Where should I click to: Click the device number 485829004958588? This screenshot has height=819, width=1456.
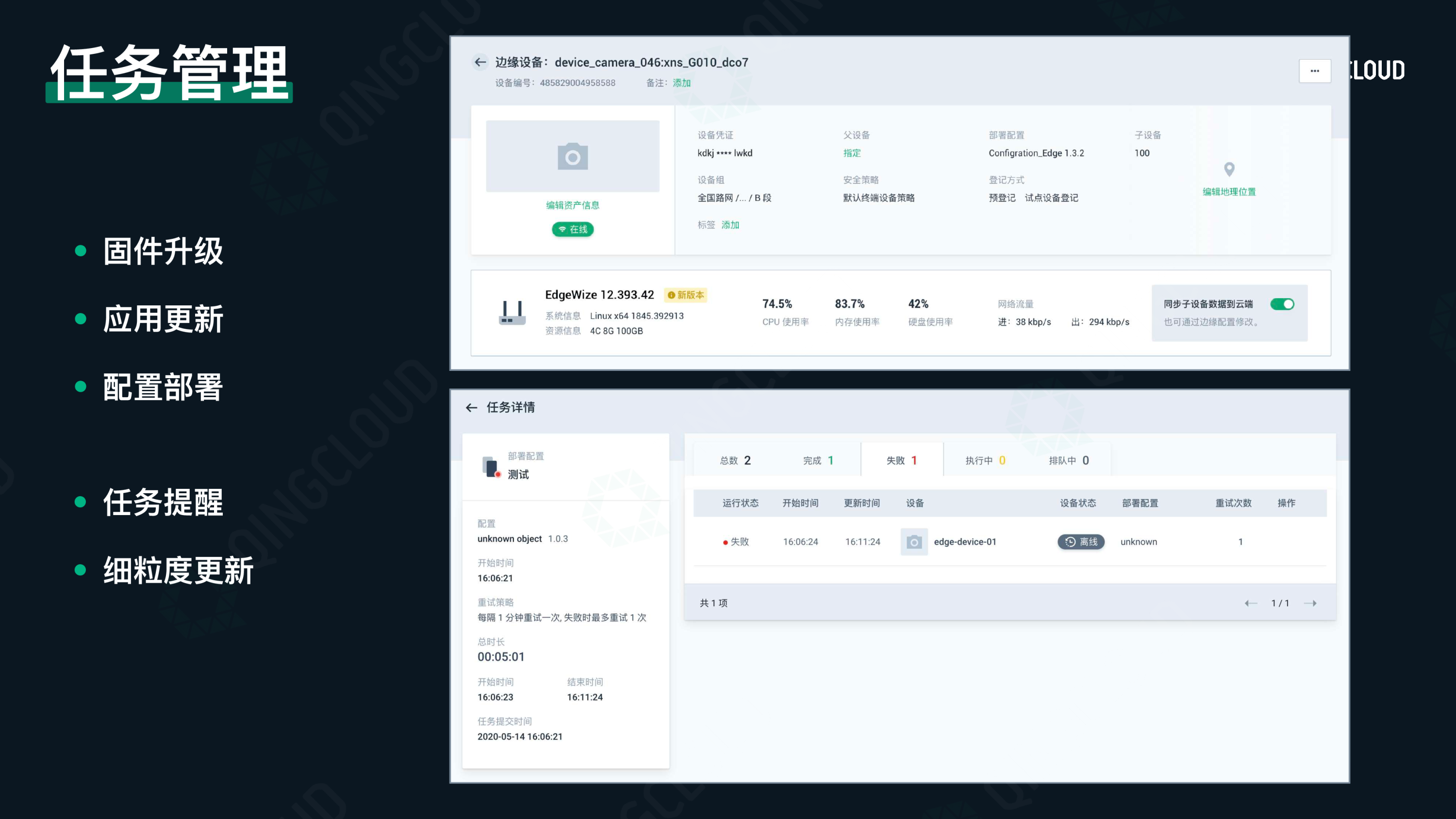tap(577, 83)
